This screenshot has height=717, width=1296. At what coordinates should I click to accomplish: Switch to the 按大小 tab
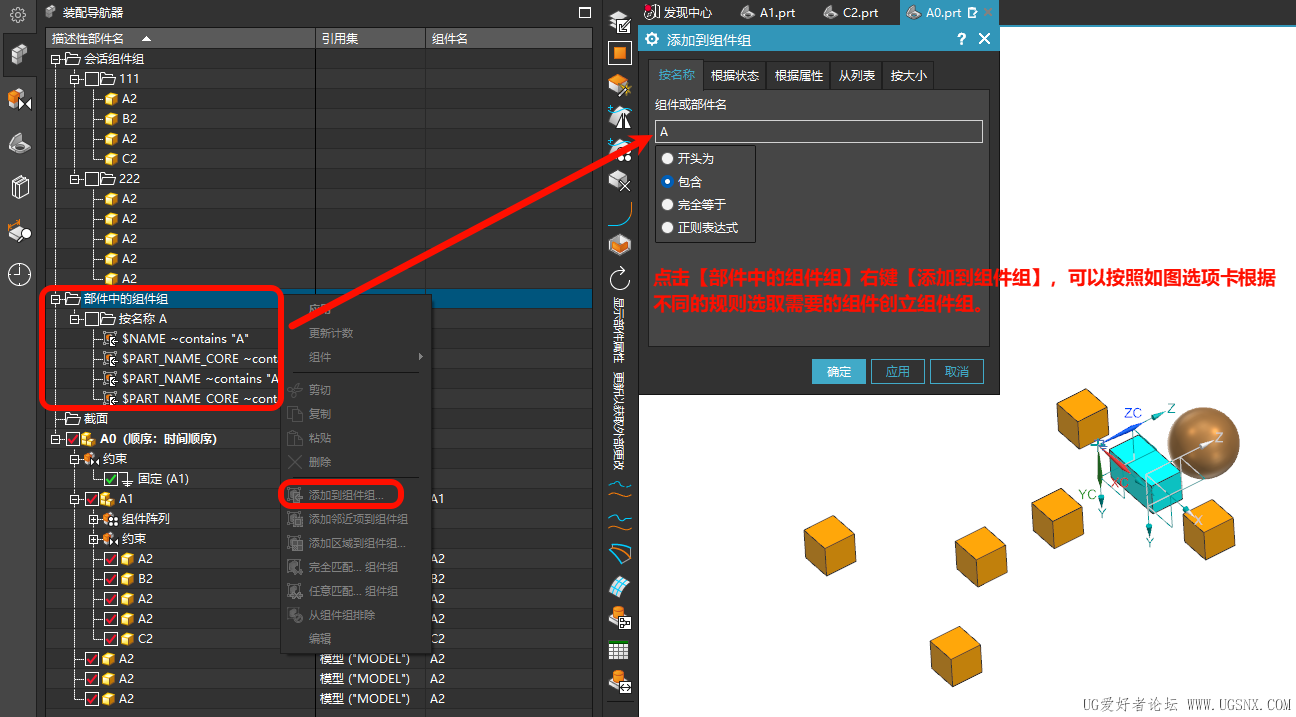coord(908,75)
